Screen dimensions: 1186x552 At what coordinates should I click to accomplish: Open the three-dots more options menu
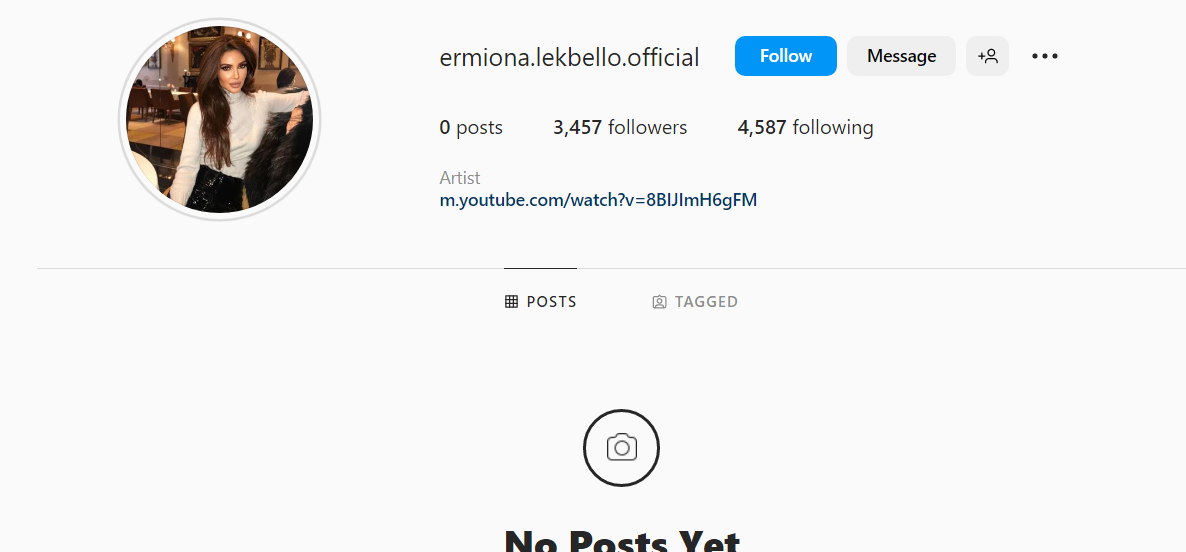(1045, 56)
